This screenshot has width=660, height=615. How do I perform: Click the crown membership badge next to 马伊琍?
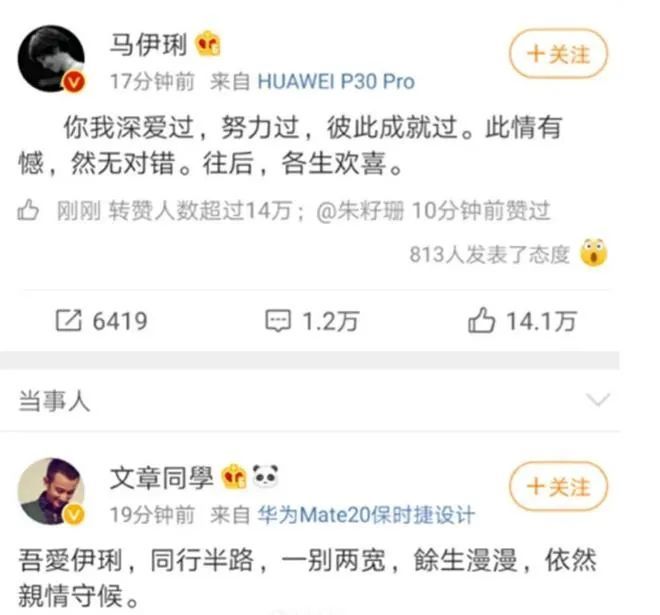pos(208,43)
